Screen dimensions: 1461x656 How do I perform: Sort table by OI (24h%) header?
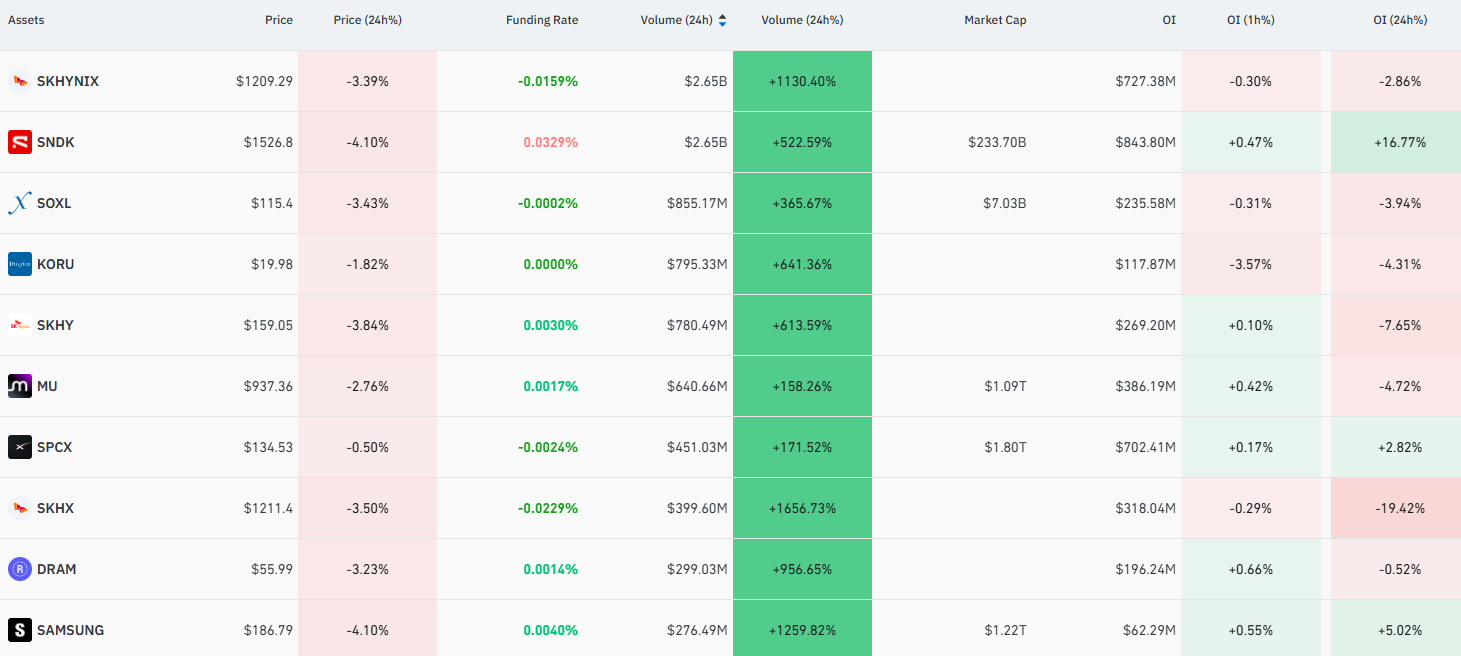click(1400, 20)
